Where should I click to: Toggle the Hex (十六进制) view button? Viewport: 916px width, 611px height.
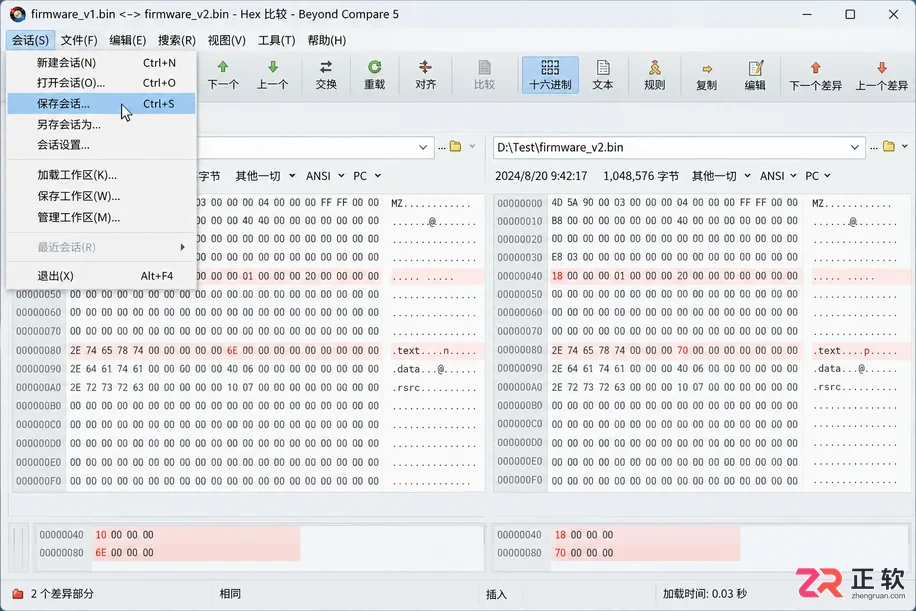[x=550, y=74]
